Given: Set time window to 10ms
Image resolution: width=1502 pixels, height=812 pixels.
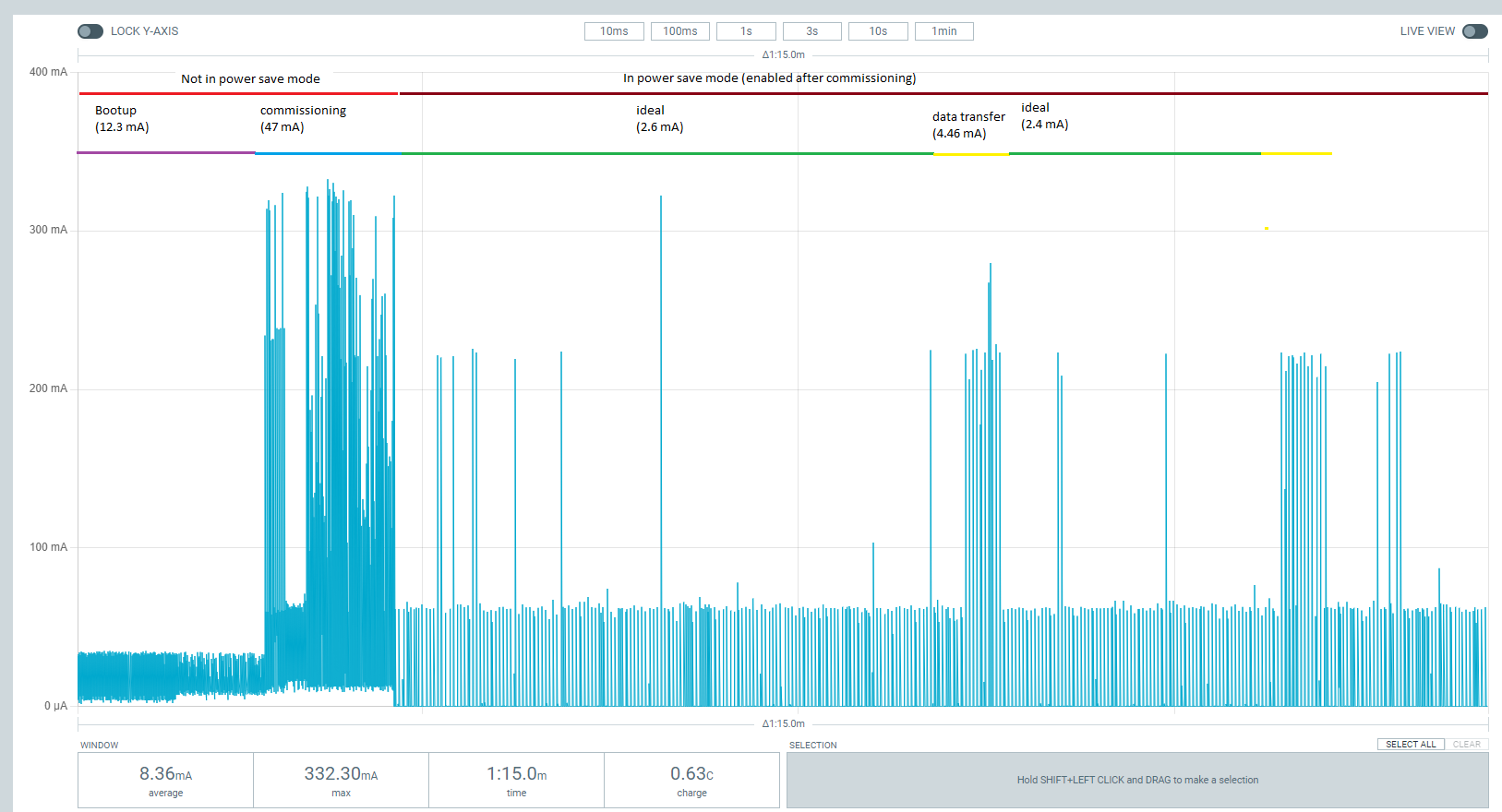Looking at the screenshot, I should coord(614,31).
